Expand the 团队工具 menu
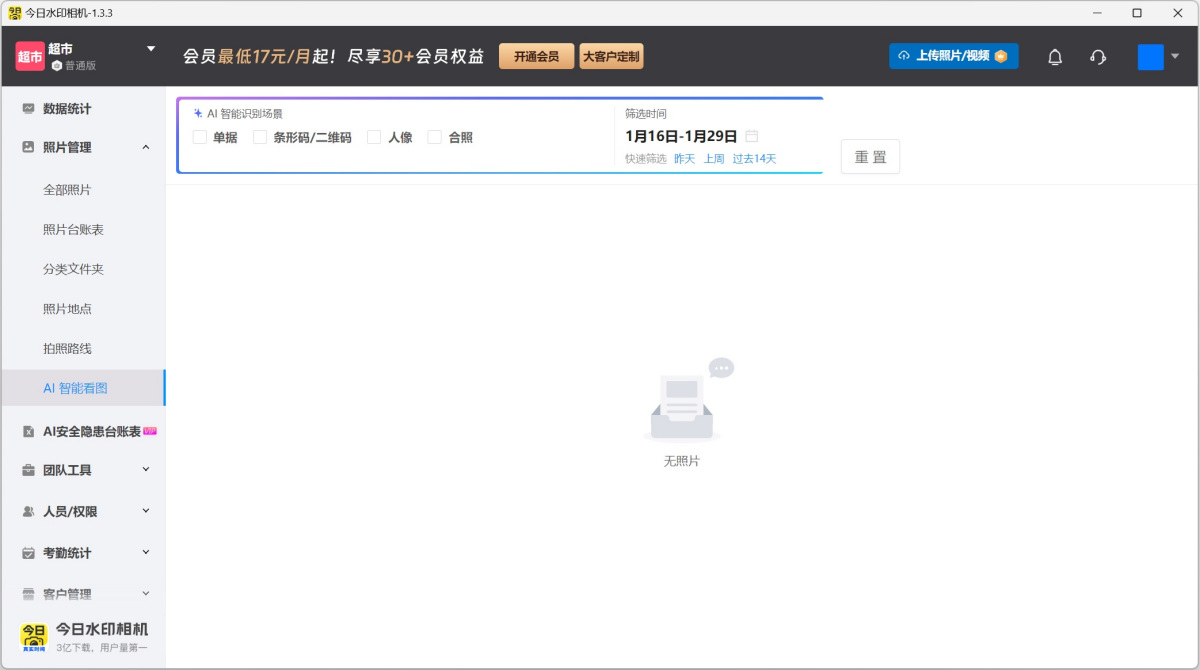This screenshot has height=670, width=1200. 146,469
